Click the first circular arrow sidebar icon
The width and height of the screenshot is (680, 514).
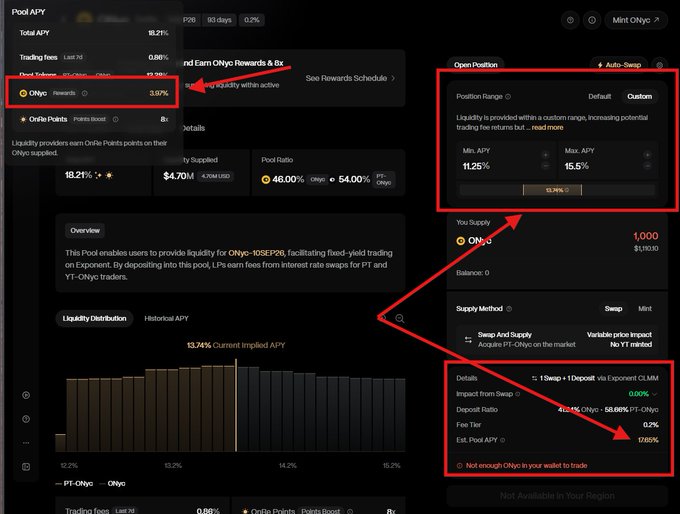(x=26, y=395)
